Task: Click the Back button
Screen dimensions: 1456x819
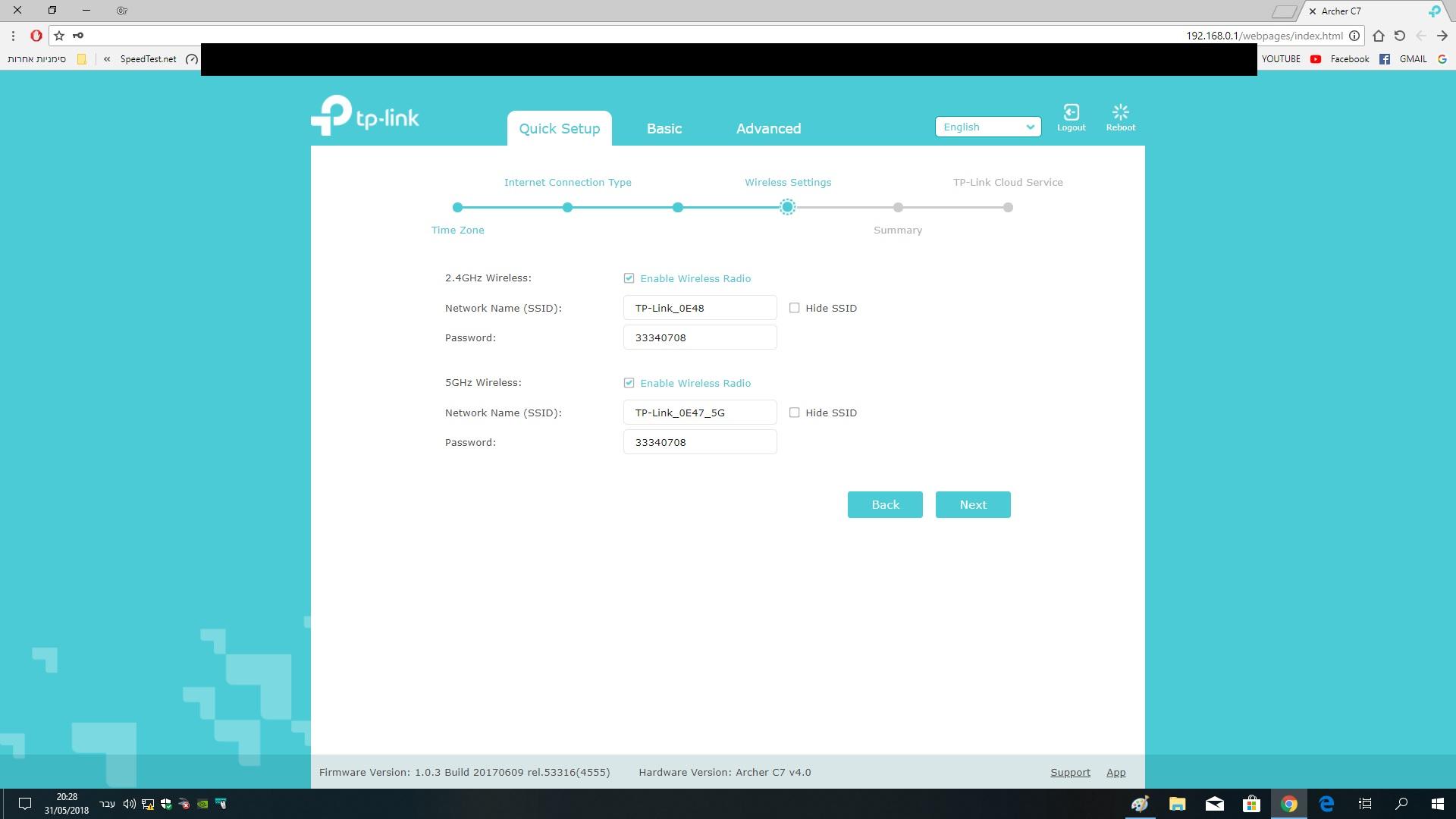Action: click(885, 504)
